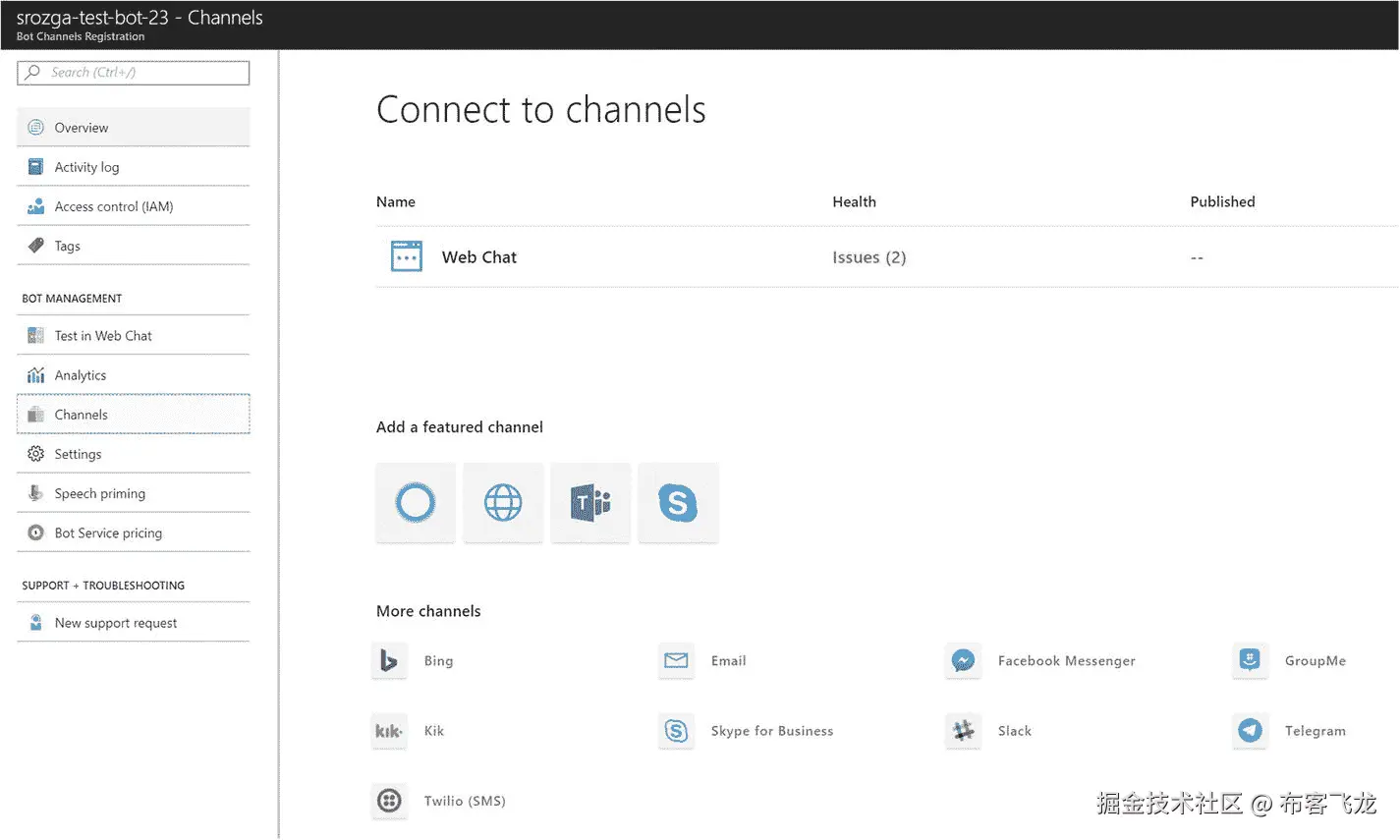Go to Test in Web Chat
Viewport: 1400px width, 840px height.
pos(103,336)
